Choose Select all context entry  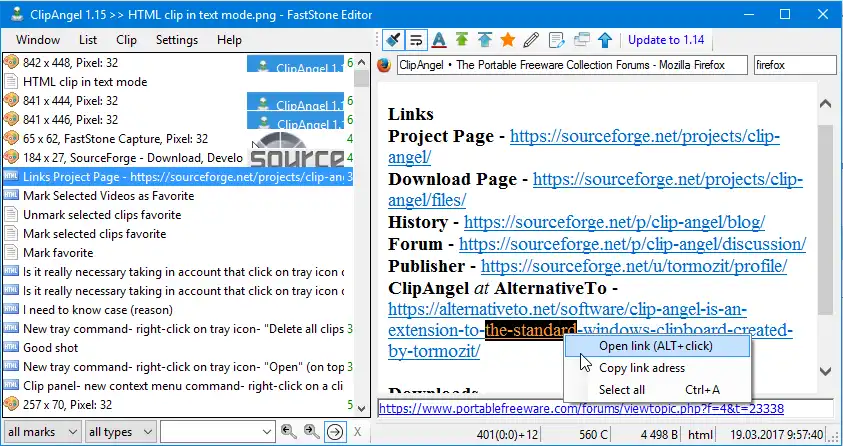pos(658,390)
